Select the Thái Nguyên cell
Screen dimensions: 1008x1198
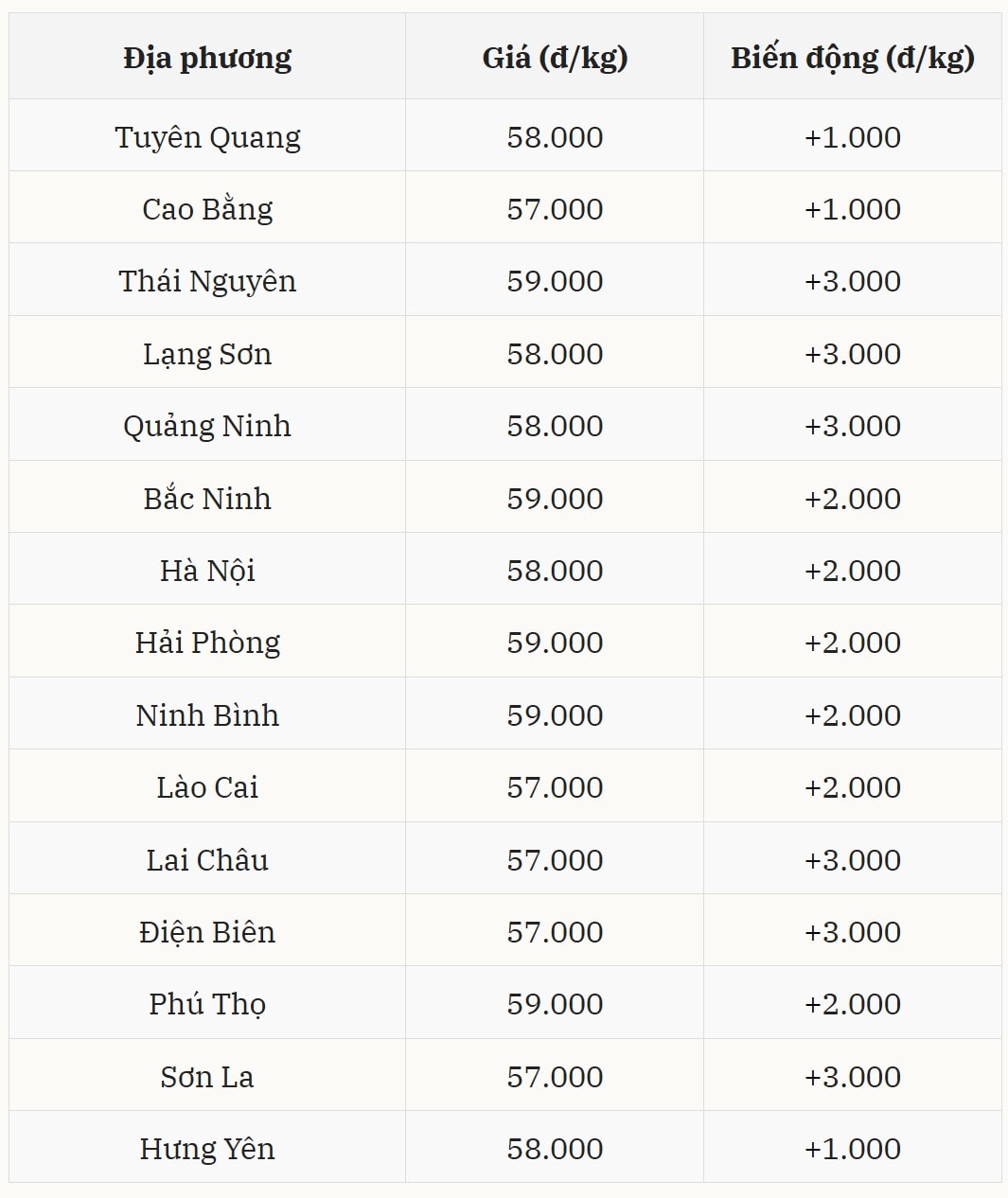pyautogui.click(x=207, y=281)
